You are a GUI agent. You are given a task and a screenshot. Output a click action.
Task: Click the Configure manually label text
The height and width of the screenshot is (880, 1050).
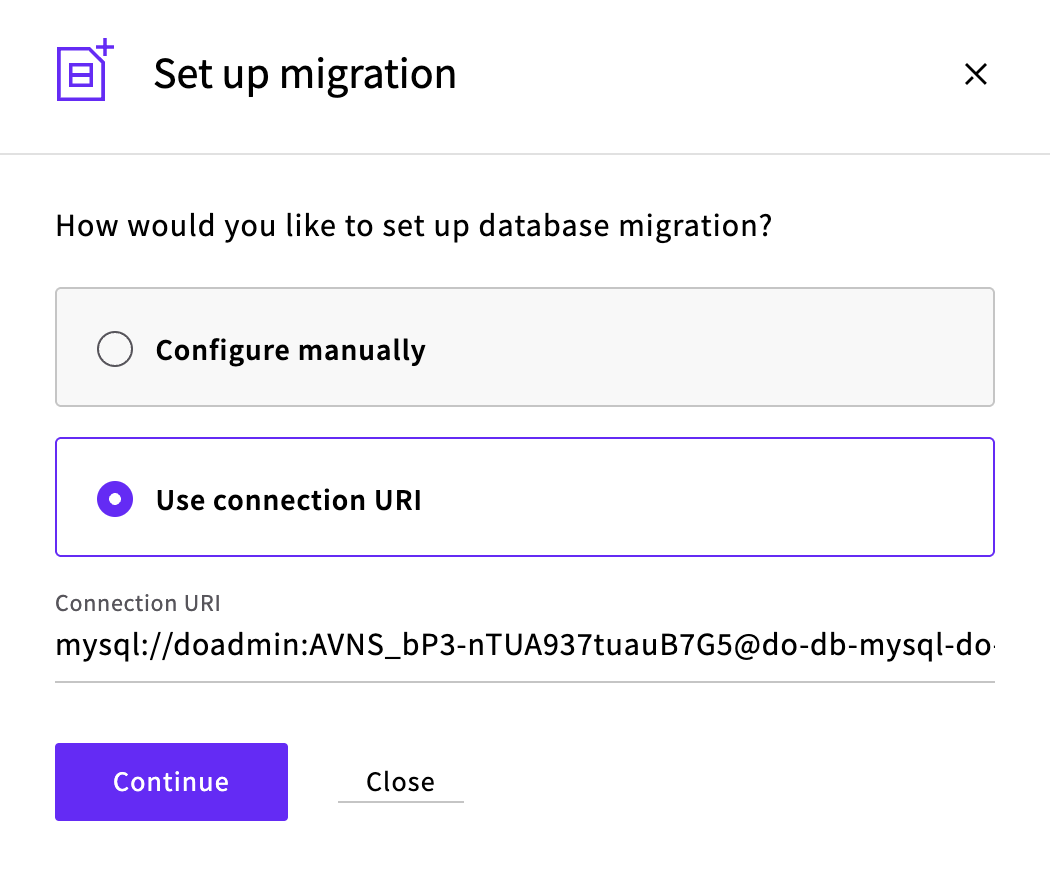point(290,350)
